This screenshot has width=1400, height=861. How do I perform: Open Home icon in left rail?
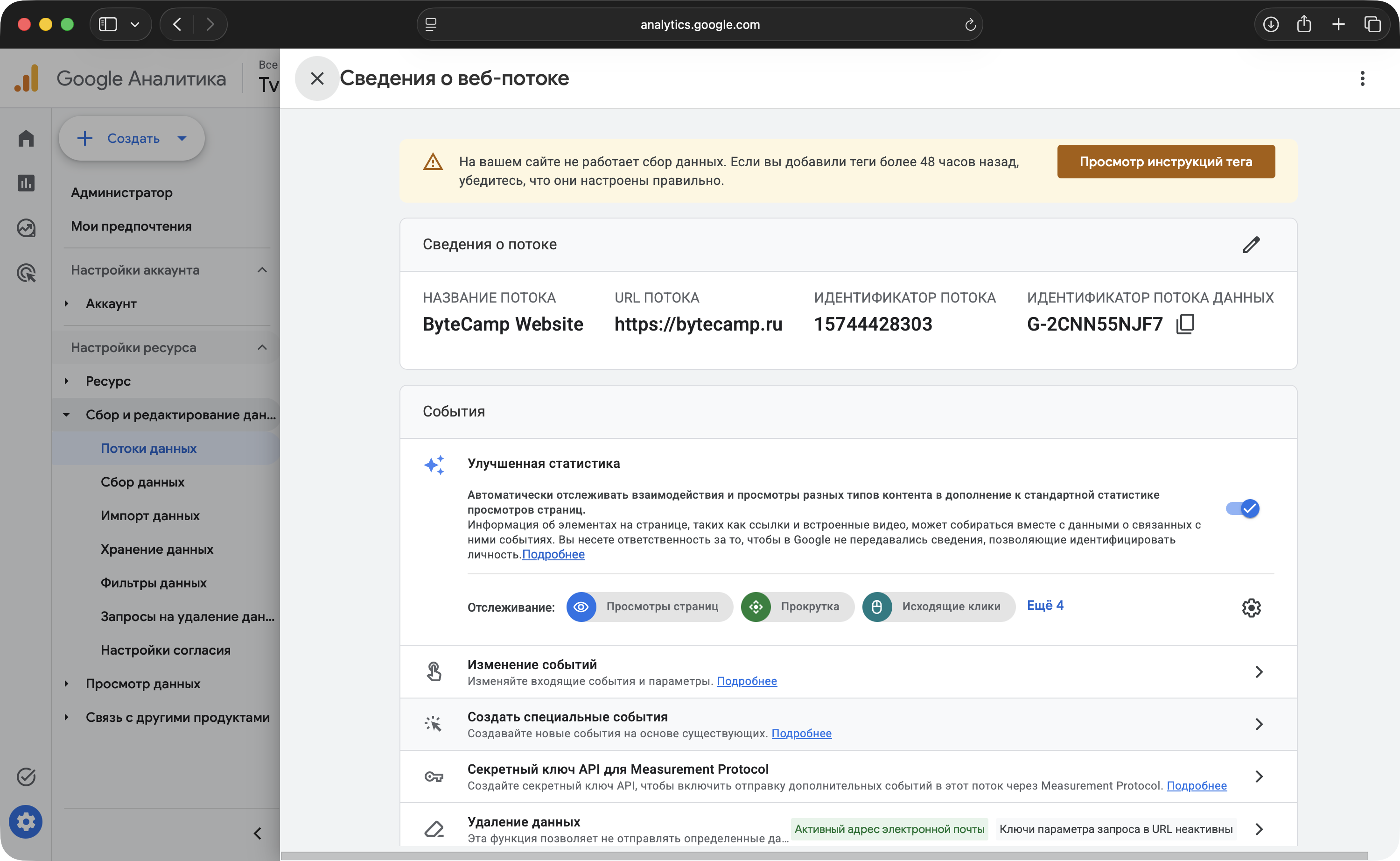pyautogui.click(x=26, y=138)
